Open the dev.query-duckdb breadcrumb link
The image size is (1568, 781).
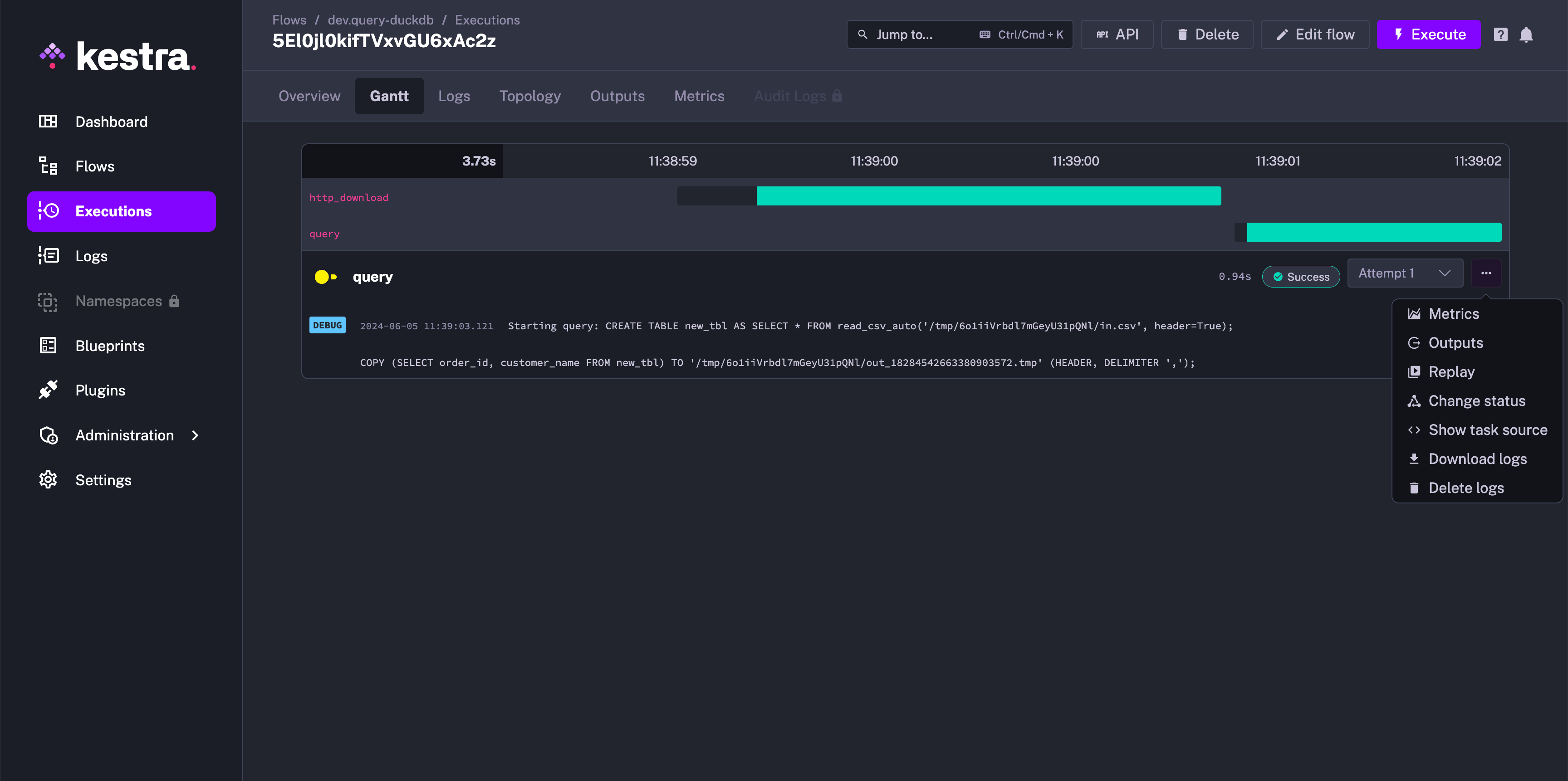tap(381, 20)
